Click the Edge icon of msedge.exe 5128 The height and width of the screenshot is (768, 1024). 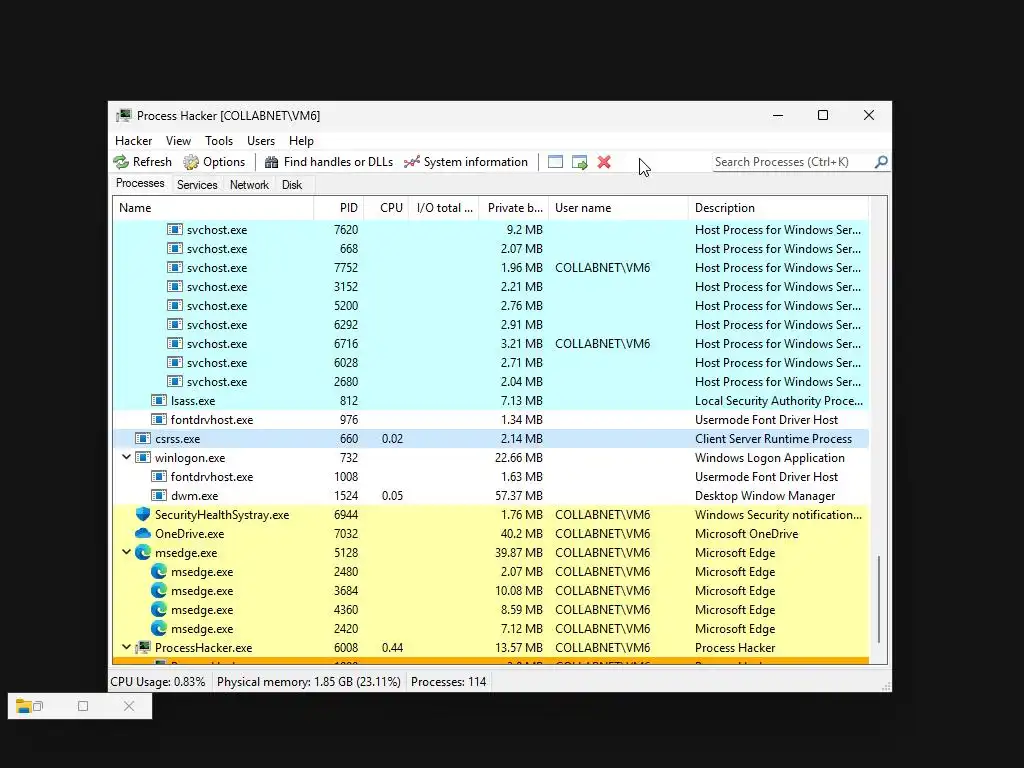pyautogui.click(x=142, y=552)
